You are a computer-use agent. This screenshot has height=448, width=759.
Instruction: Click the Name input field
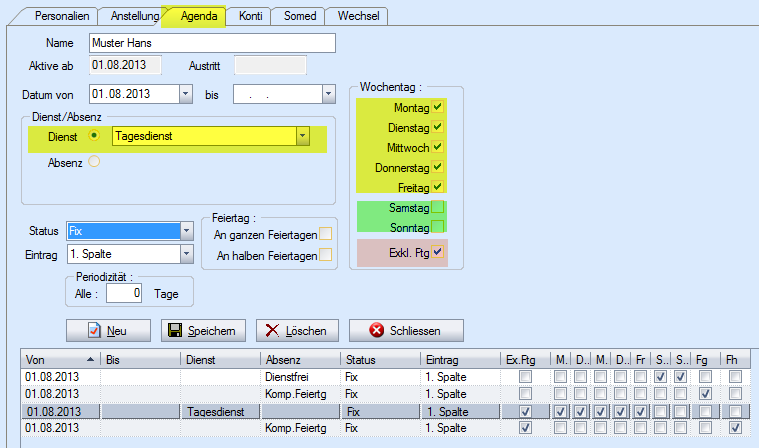[212, 43]
